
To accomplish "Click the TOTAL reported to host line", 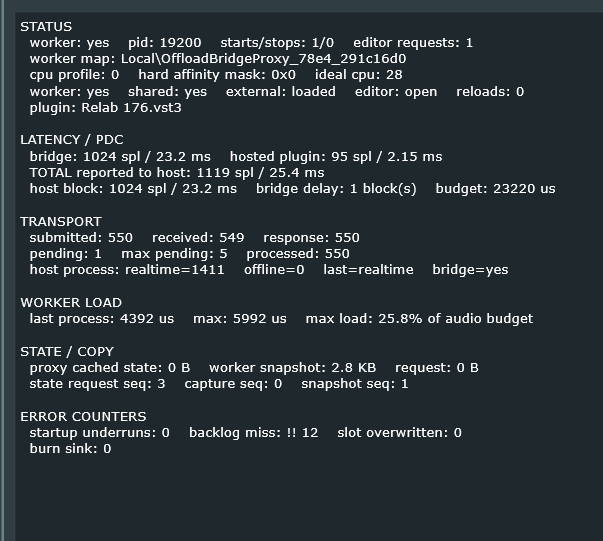I will point(177,173).
